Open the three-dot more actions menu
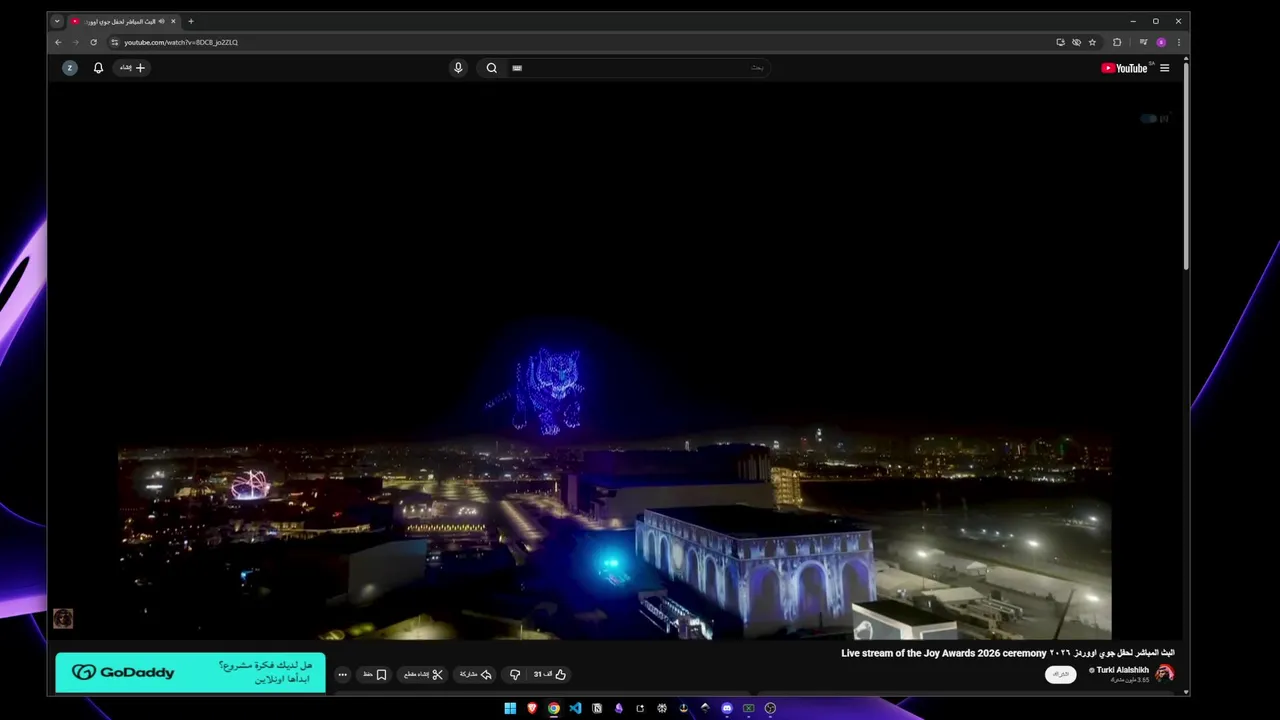This screenshot has width=1280, height=720. coord(342,674)
